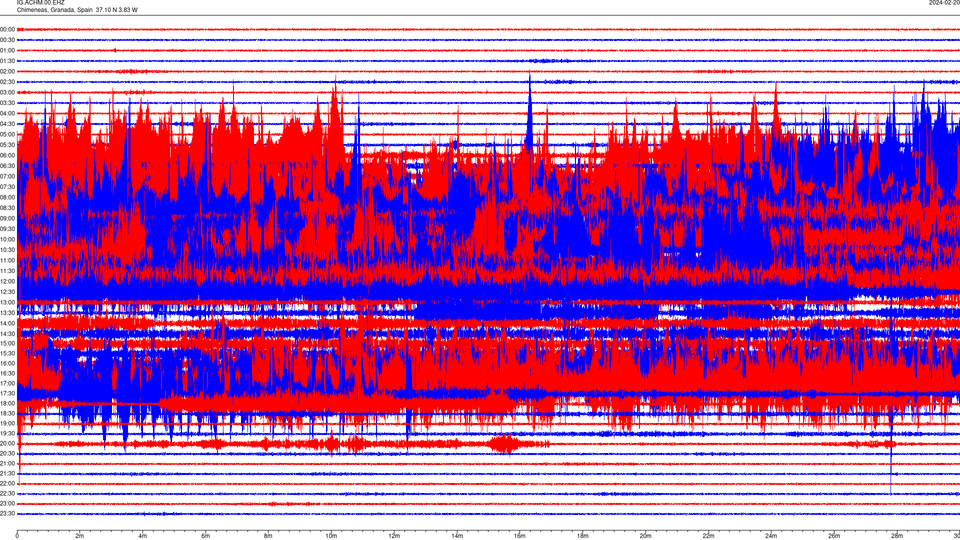Select the 23:30 trace time label

click(x=7, y=514)
